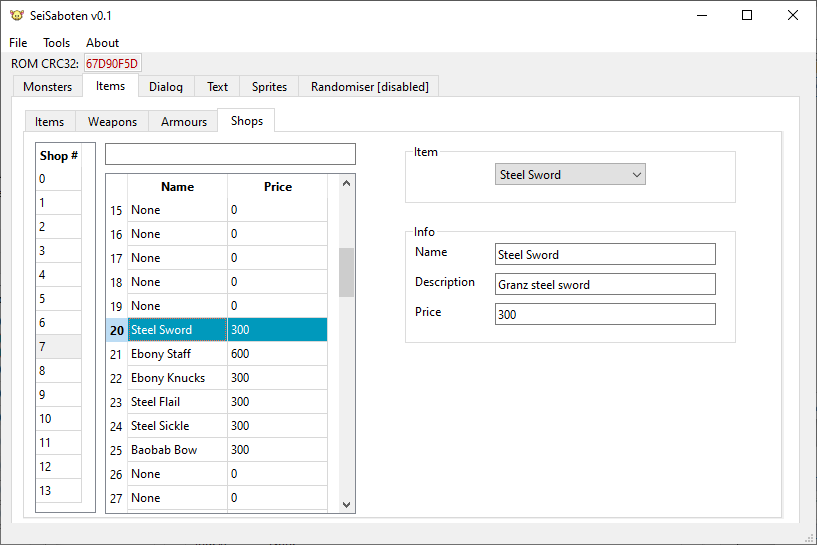Screen dimensions: 817x545
Task: Select shop number 5
Action: click(x=59, y=299)
